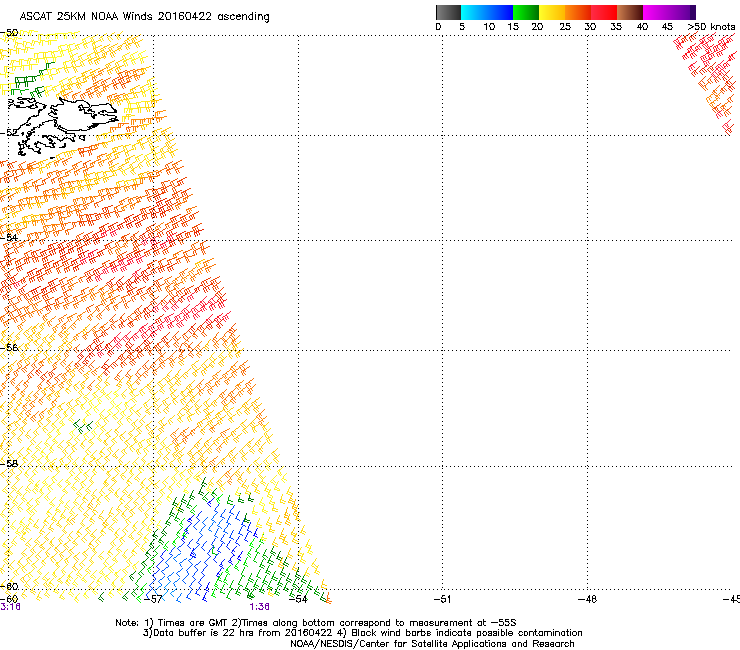Click the red 30-35 knots legend color segment

604,12
